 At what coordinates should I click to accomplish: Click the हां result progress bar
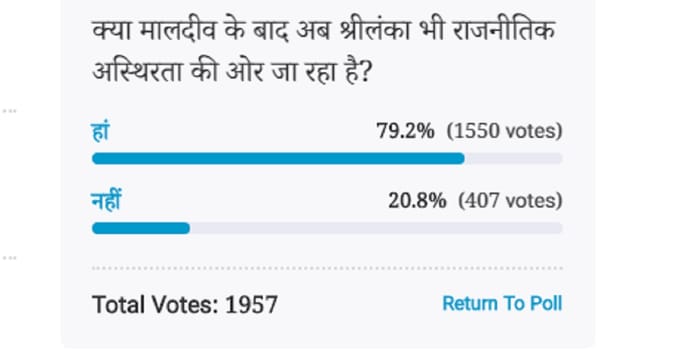click(x=327, y=158)
